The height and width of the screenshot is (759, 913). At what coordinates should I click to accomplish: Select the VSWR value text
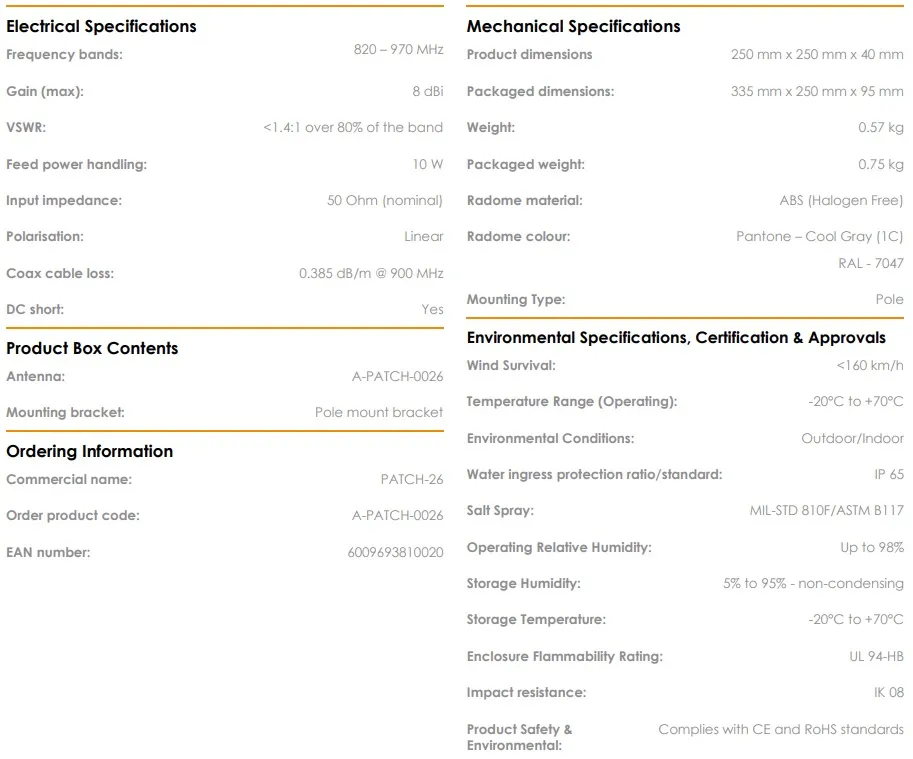click(353, 127)
